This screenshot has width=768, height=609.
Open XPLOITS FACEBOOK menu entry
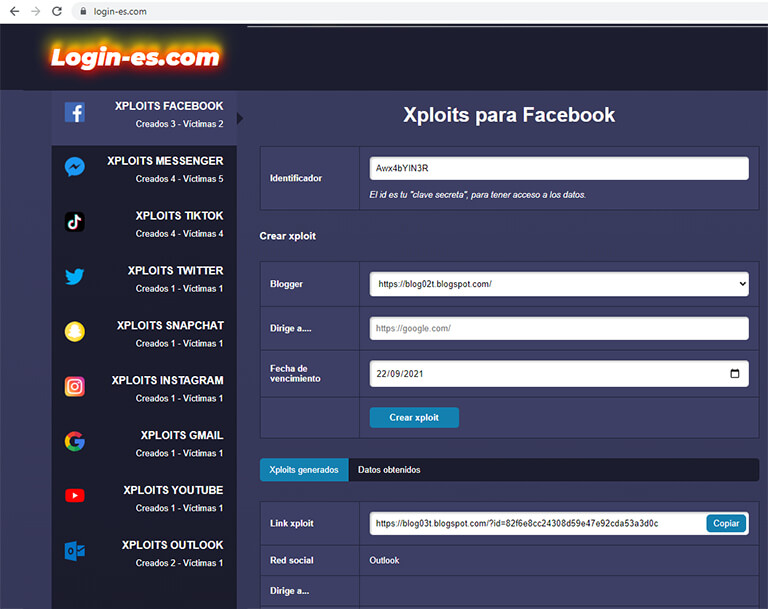pos(144,118)
